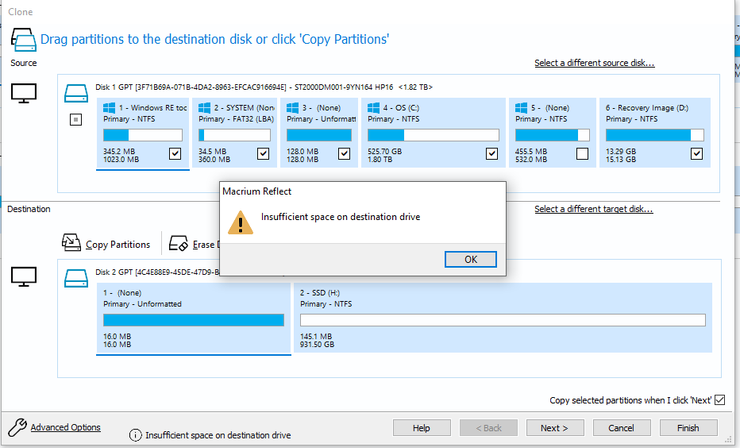The height and width of the screenshot is (448, 740).
Task: Click 'Select a different target disk' link
Action: pyautogui.click(x=594, y=209)
